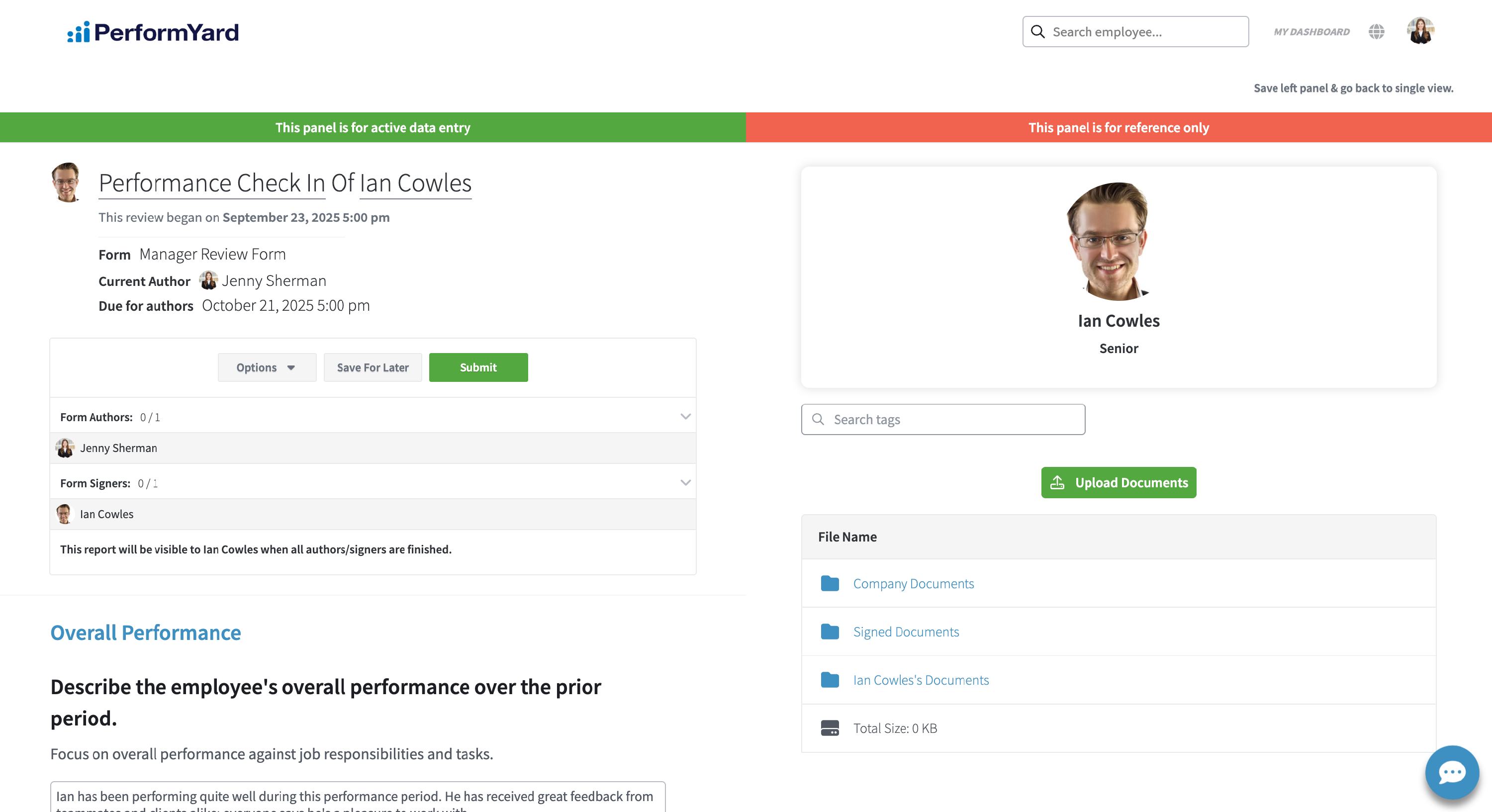The image size is (1492, 812).
Task: Open the globe language icon
Action: (x=1377, y=32)
